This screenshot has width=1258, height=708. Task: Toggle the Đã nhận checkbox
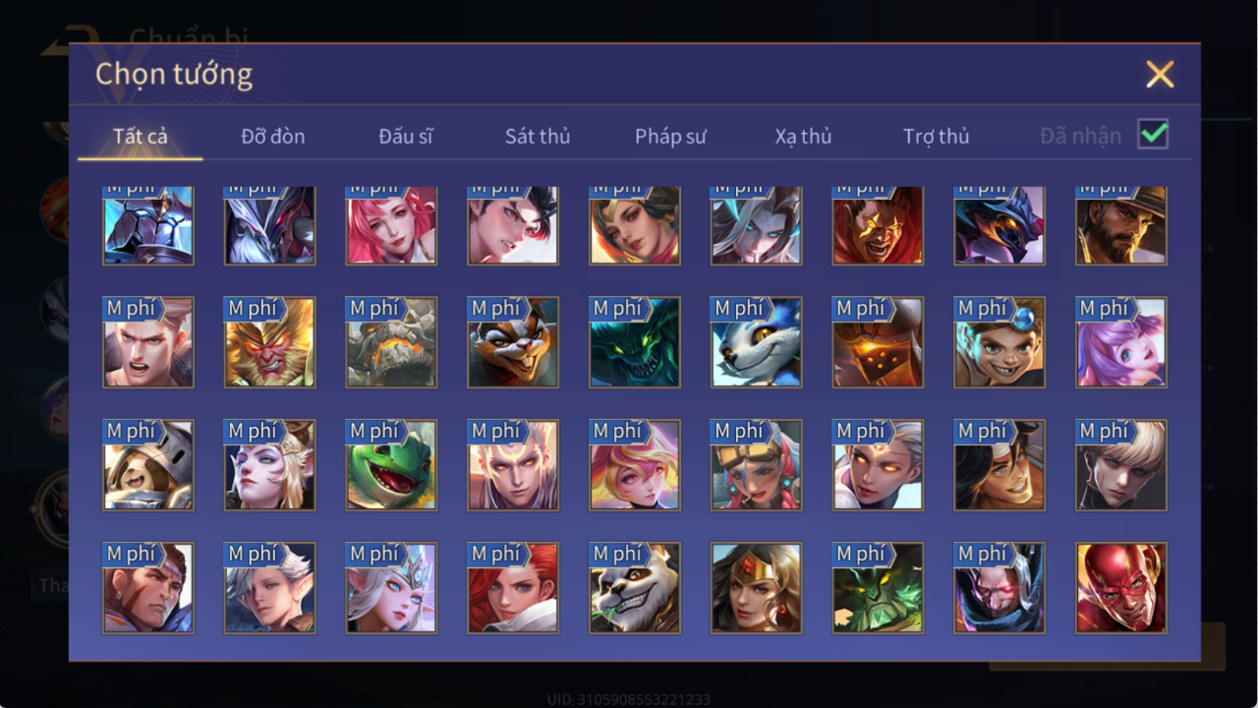click(1153, 134)
